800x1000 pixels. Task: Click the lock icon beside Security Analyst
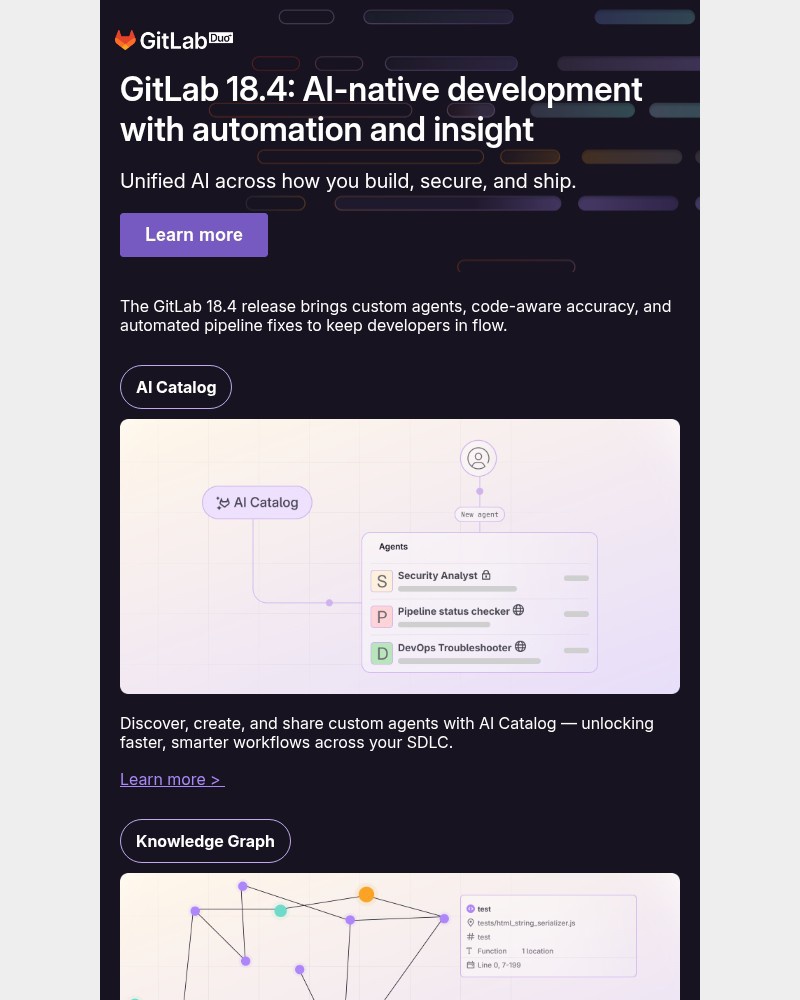486,575
